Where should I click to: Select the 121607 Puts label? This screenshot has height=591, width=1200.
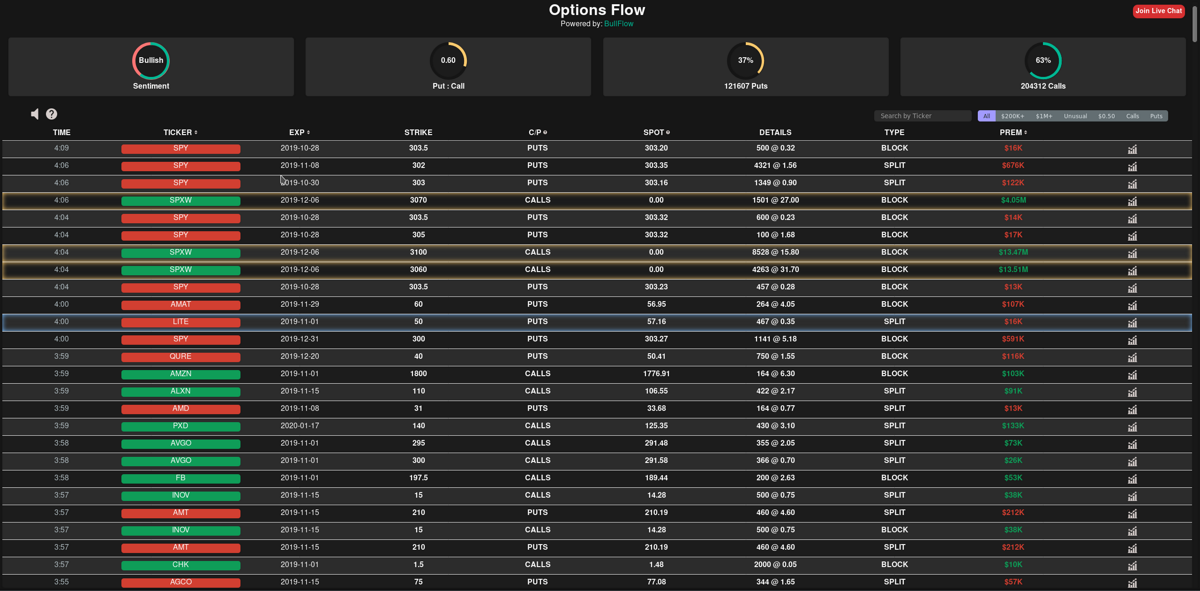[x=746, y=86]
